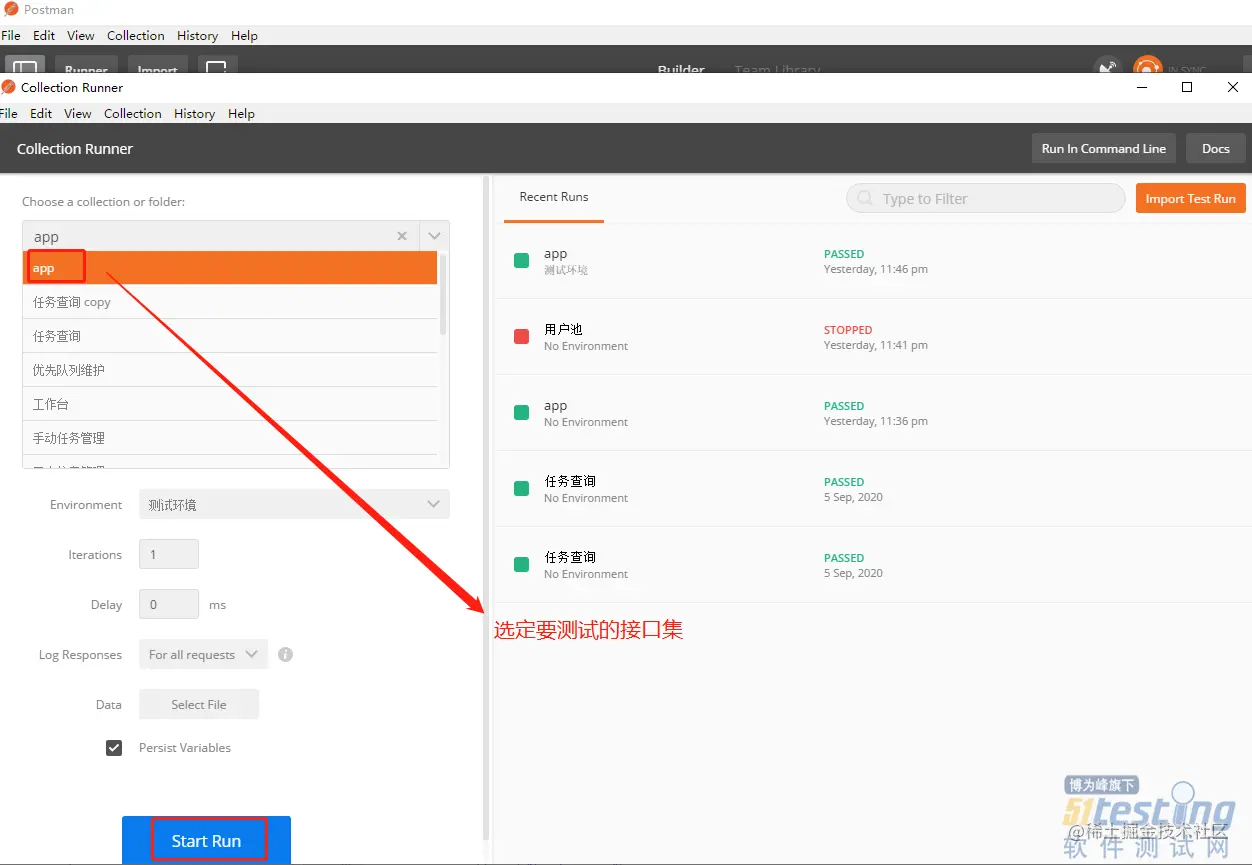Toggle the Persist Variables checkbox
Viewport: 1252px width, 865px height.
point(114,747)
